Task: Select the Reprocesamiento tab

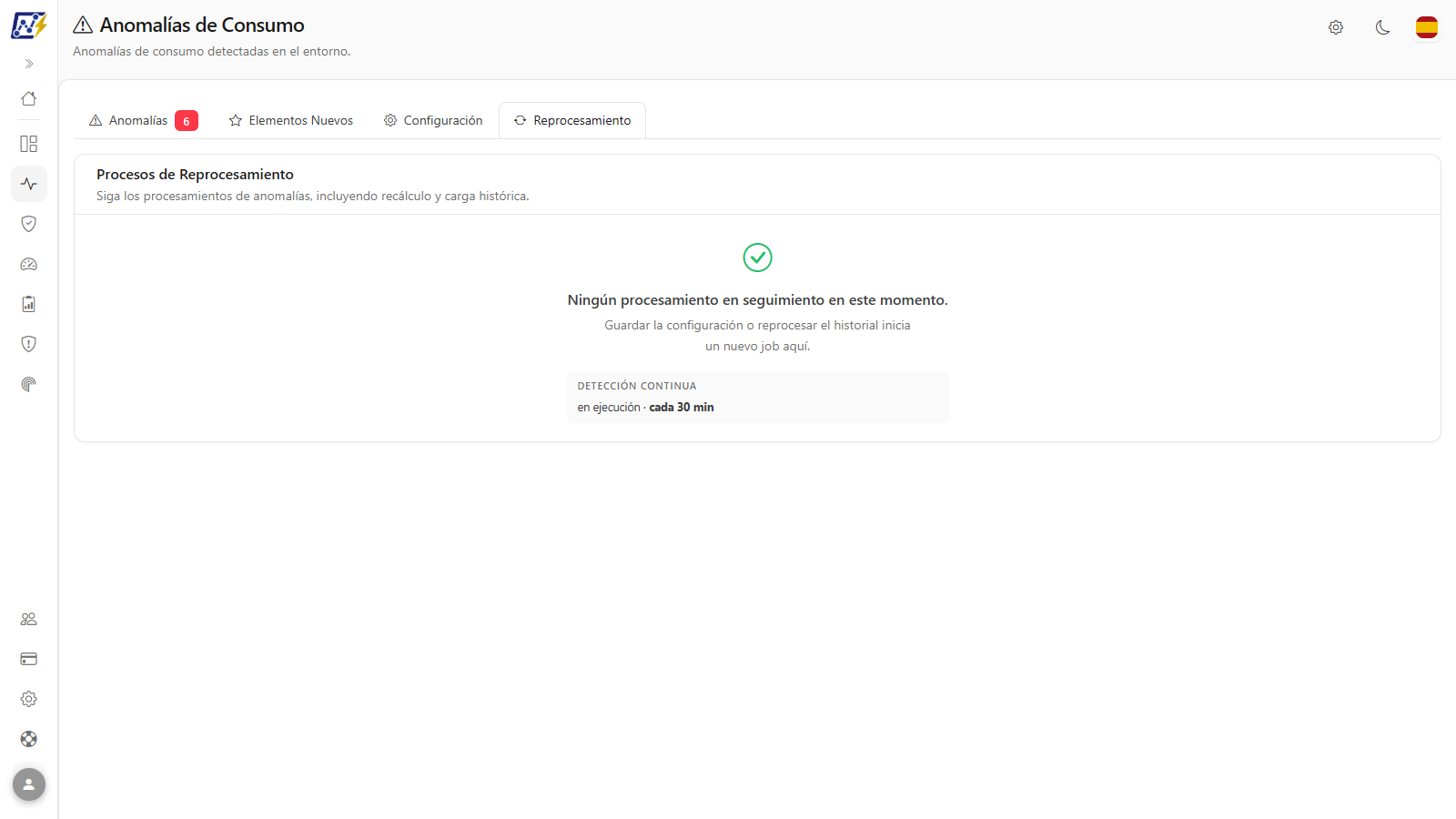Action: [572, 120]
